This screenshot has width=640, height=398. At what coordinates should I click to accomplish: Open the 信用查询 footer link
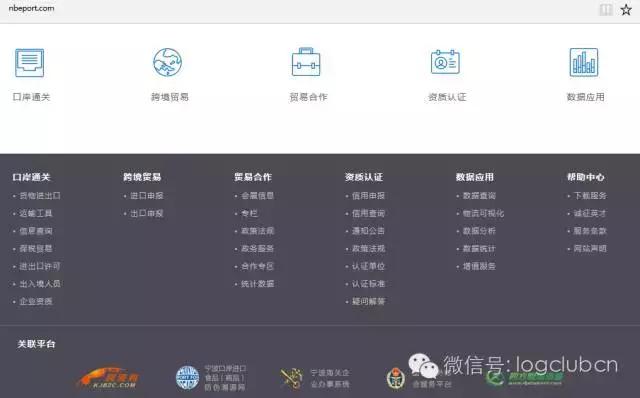(369, 213)
